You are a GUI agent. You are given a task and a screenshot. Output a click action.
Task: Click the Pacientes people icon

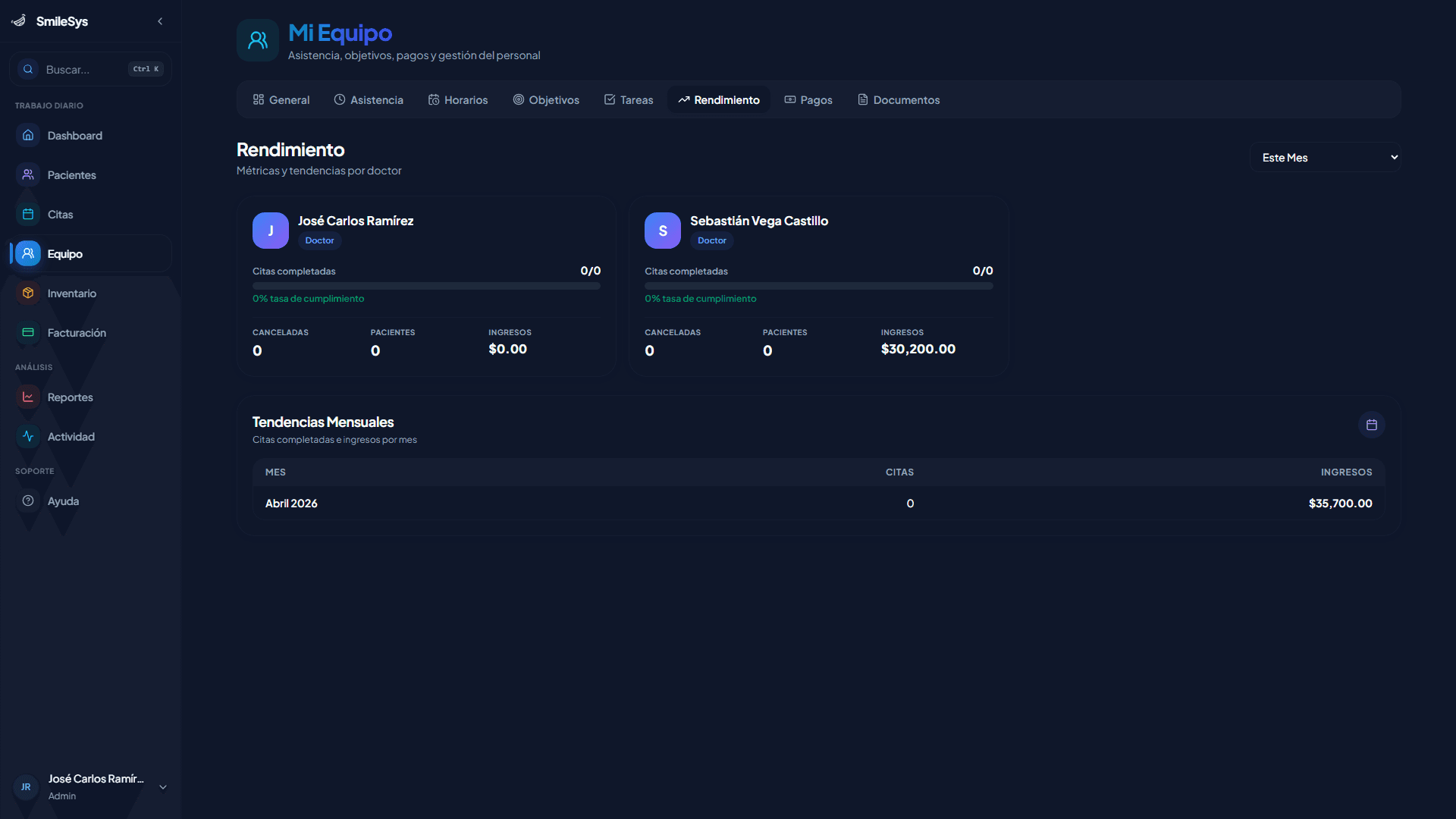28,174
